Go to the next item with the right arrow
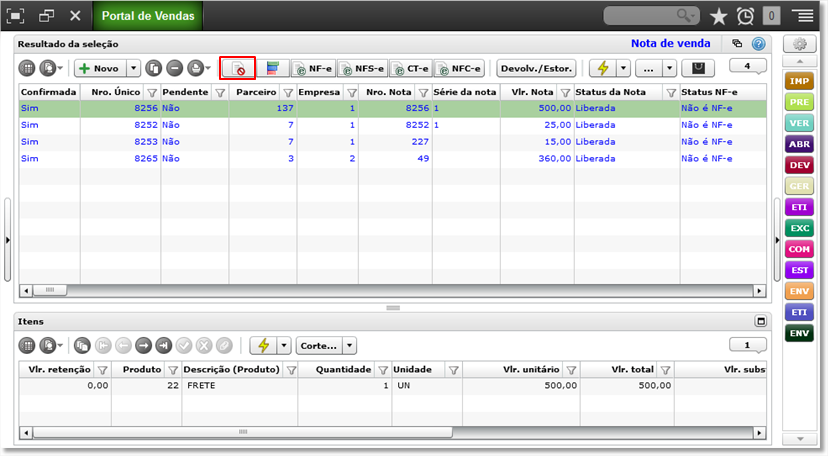Image resolution: width=828 pixels, height=456 pixels. (x=143, y=346)
